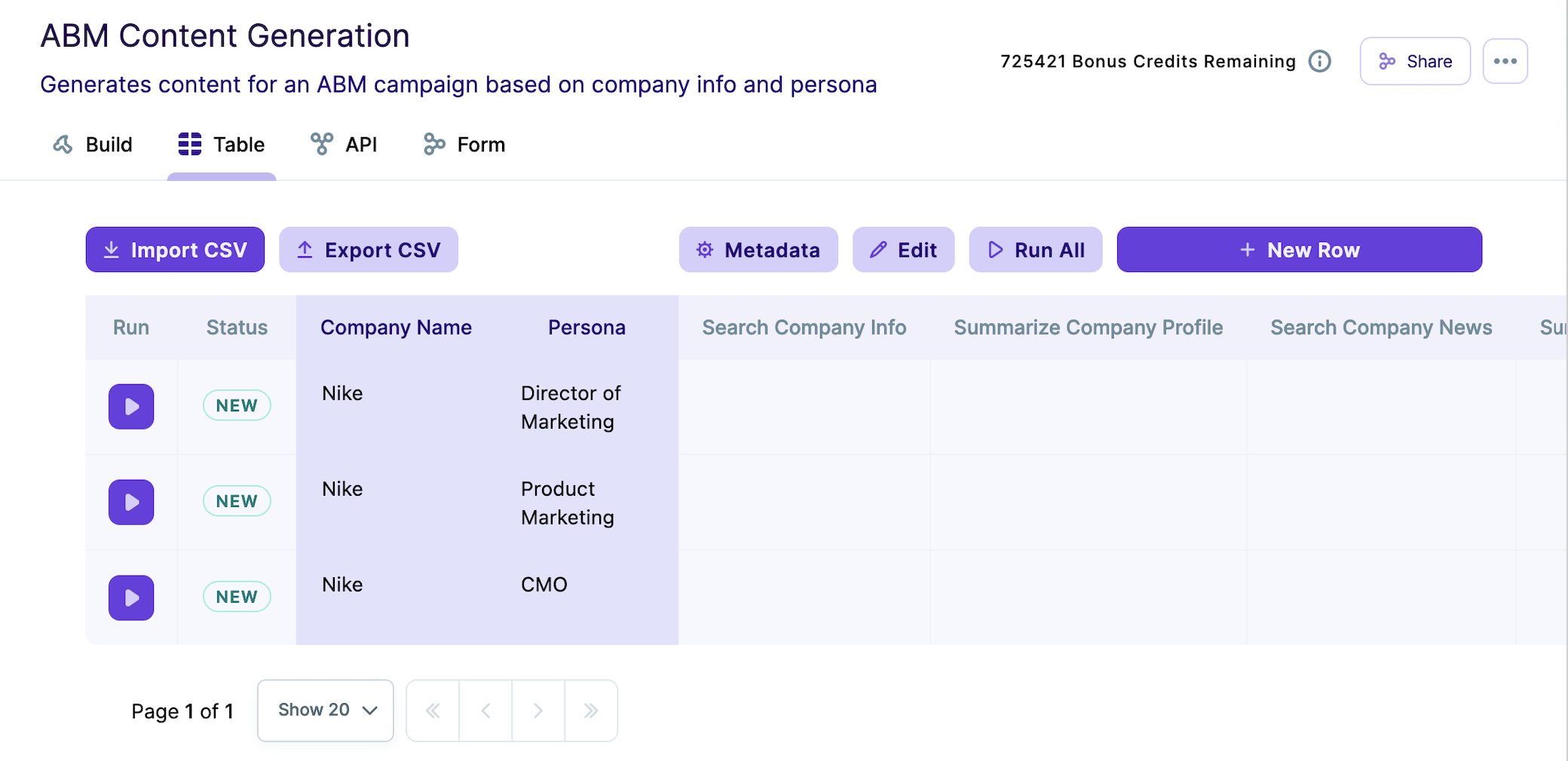Switch to the Form tab
The height and width of the screenshot is (761, 1568).
coord(464,145)
